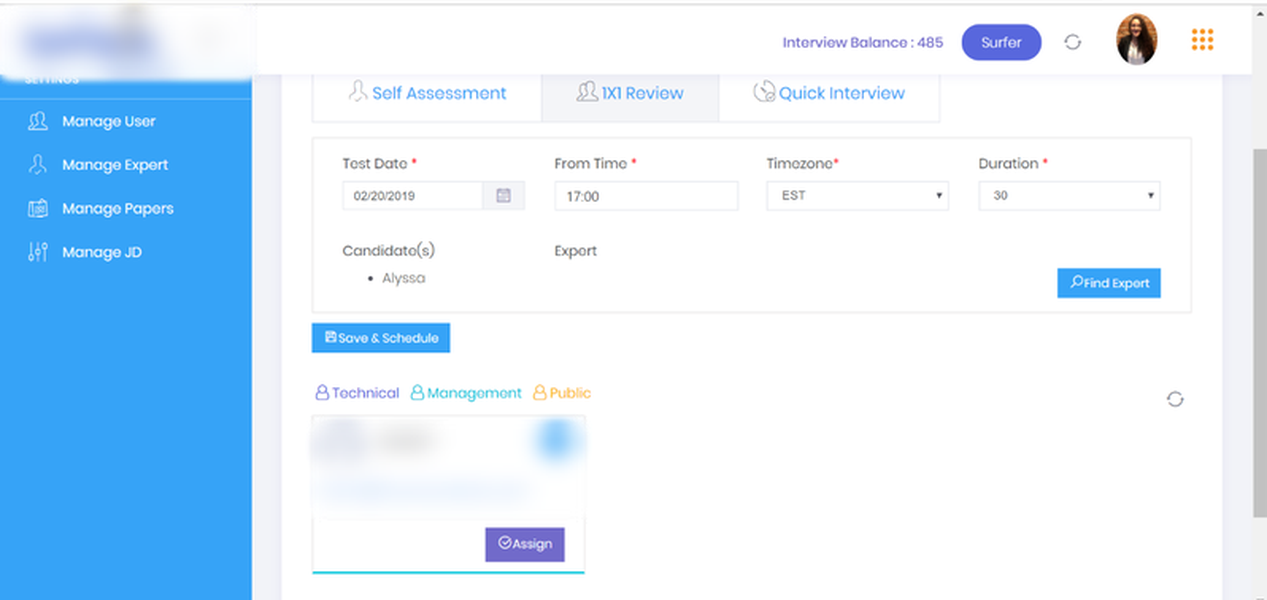Click the refresh icon beside Surfer
This screenshot has width=1267, height=600.
1073,43
